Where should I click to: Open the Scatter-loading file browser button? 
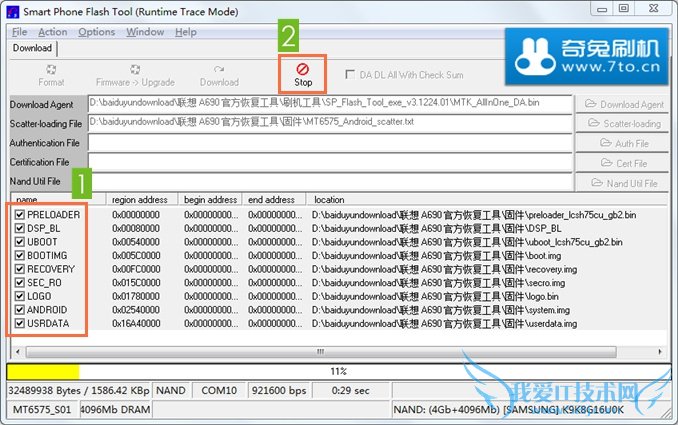pyautogui.click(x=623, y=124)
